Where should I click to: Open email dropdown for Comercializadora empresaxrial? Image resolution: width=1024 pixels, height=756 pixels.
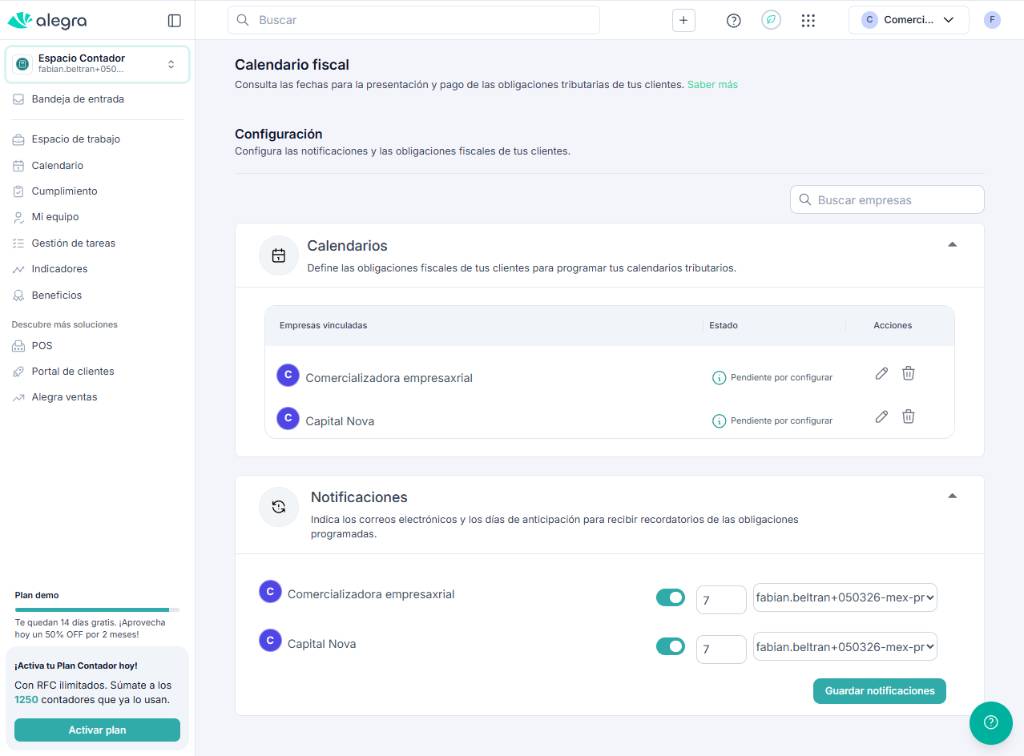point(845,598)
